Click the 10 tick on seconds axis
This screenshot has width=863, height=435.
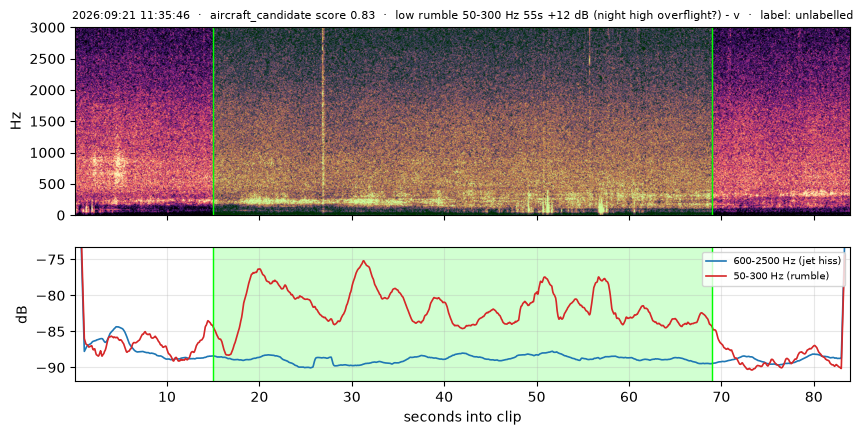(x=167, y=396)
